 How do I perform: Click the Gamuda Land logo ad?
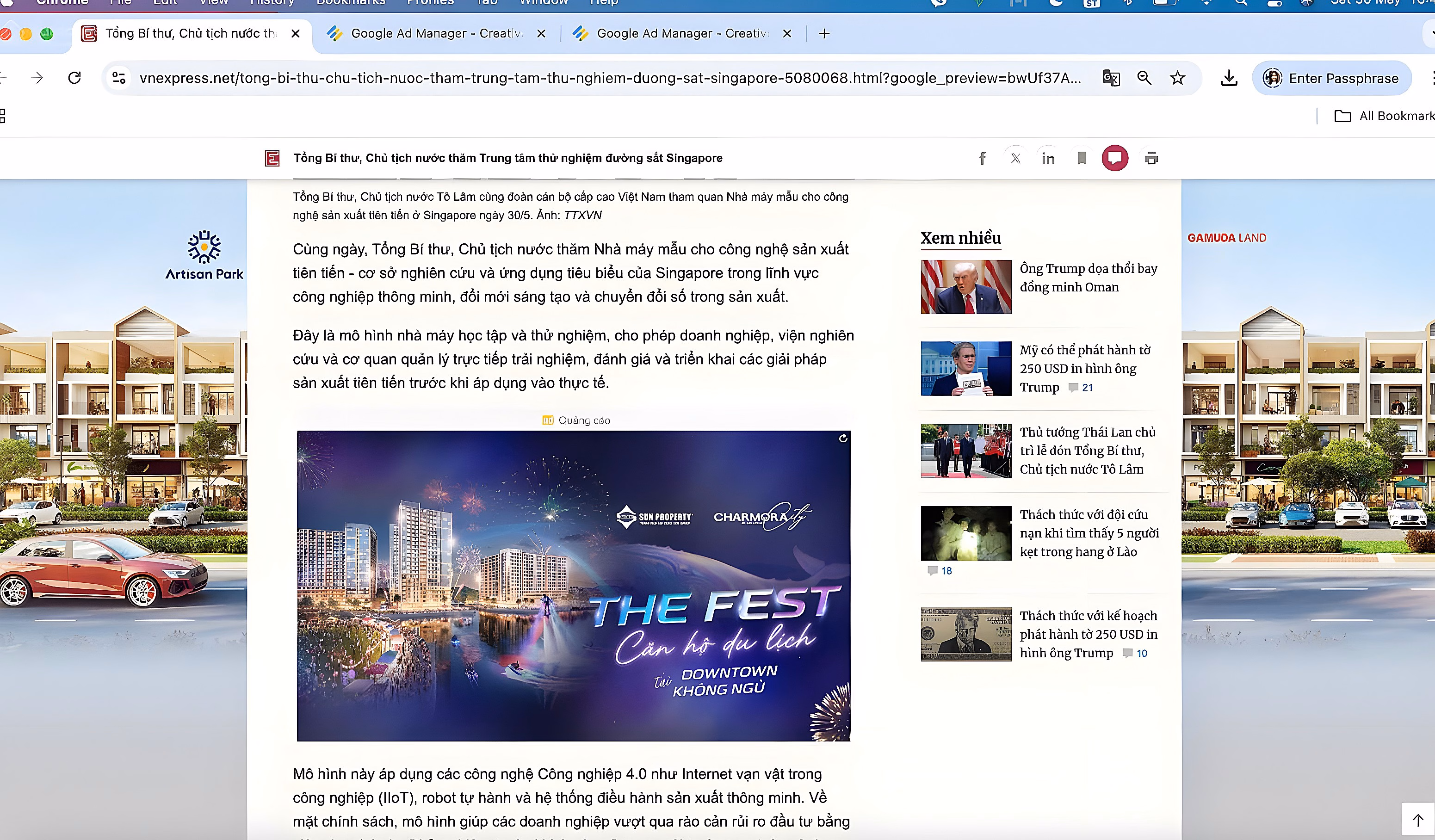coord(1226,238)
